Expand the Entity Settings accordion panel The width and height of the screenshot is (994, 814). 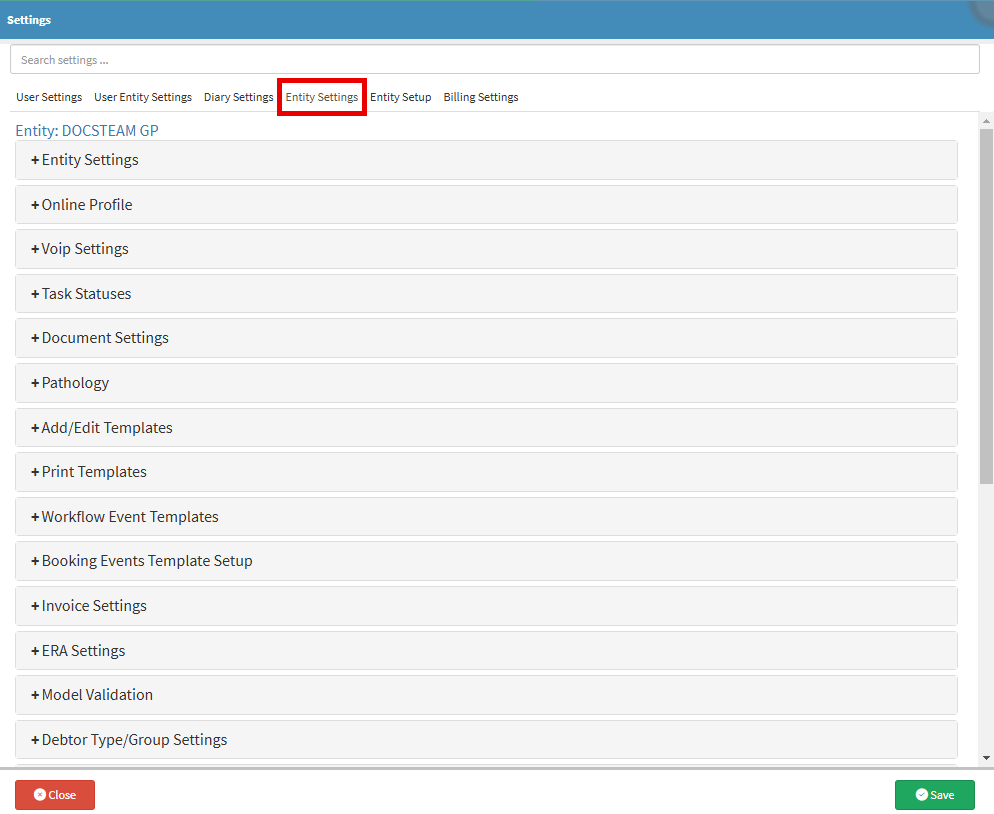click(x=486, y=160)
